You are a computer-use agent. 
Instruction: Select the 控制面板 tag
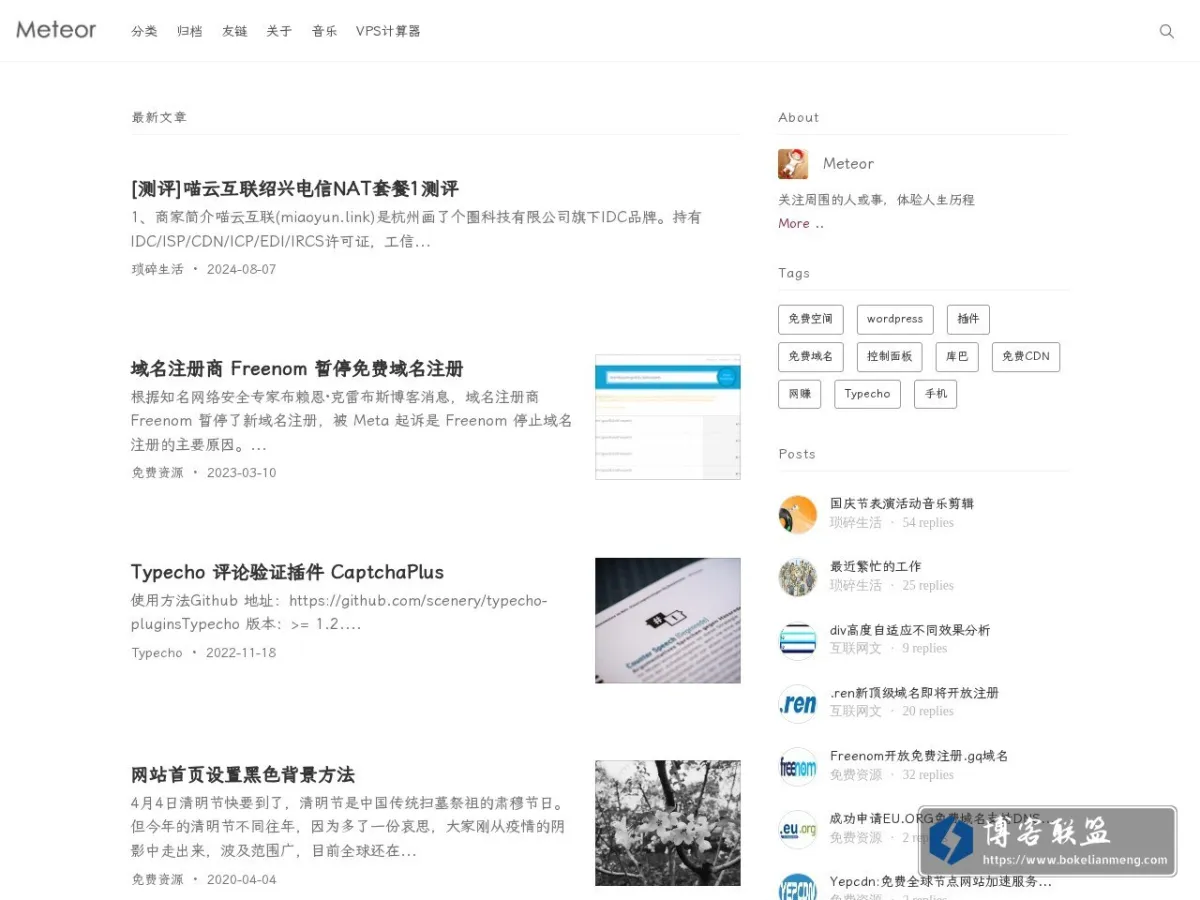coord(889,357)
